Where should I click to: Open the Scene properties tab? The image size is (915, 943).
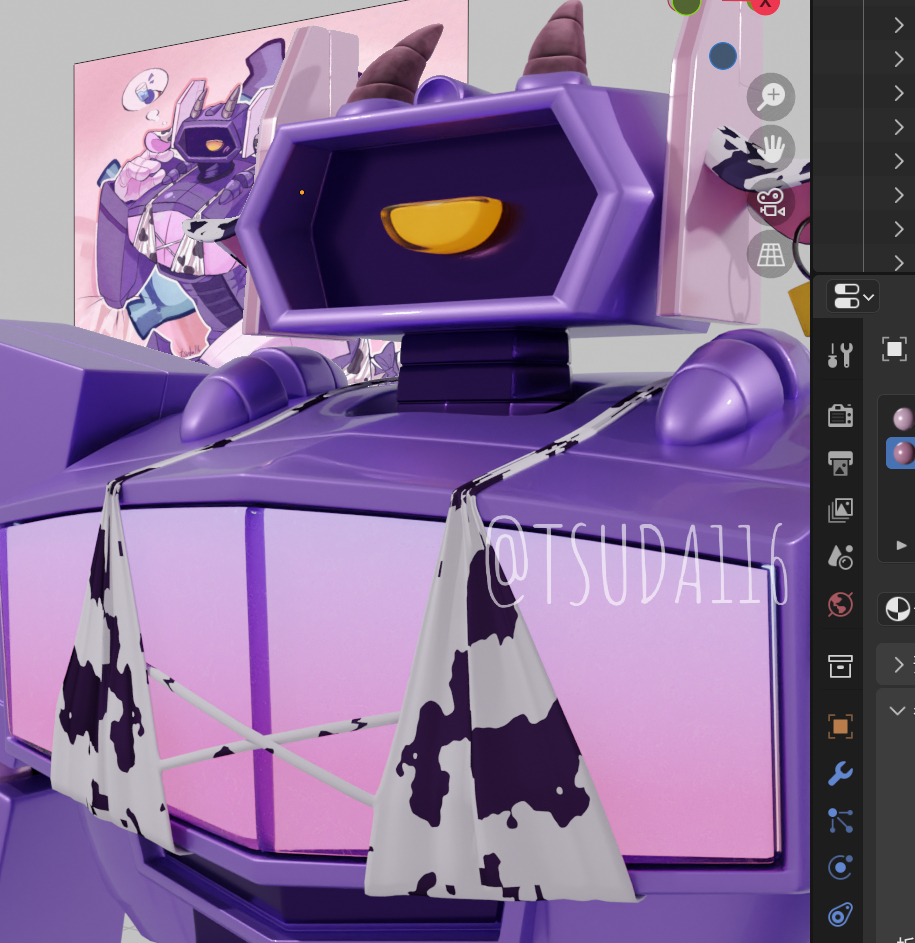(840, 557)
